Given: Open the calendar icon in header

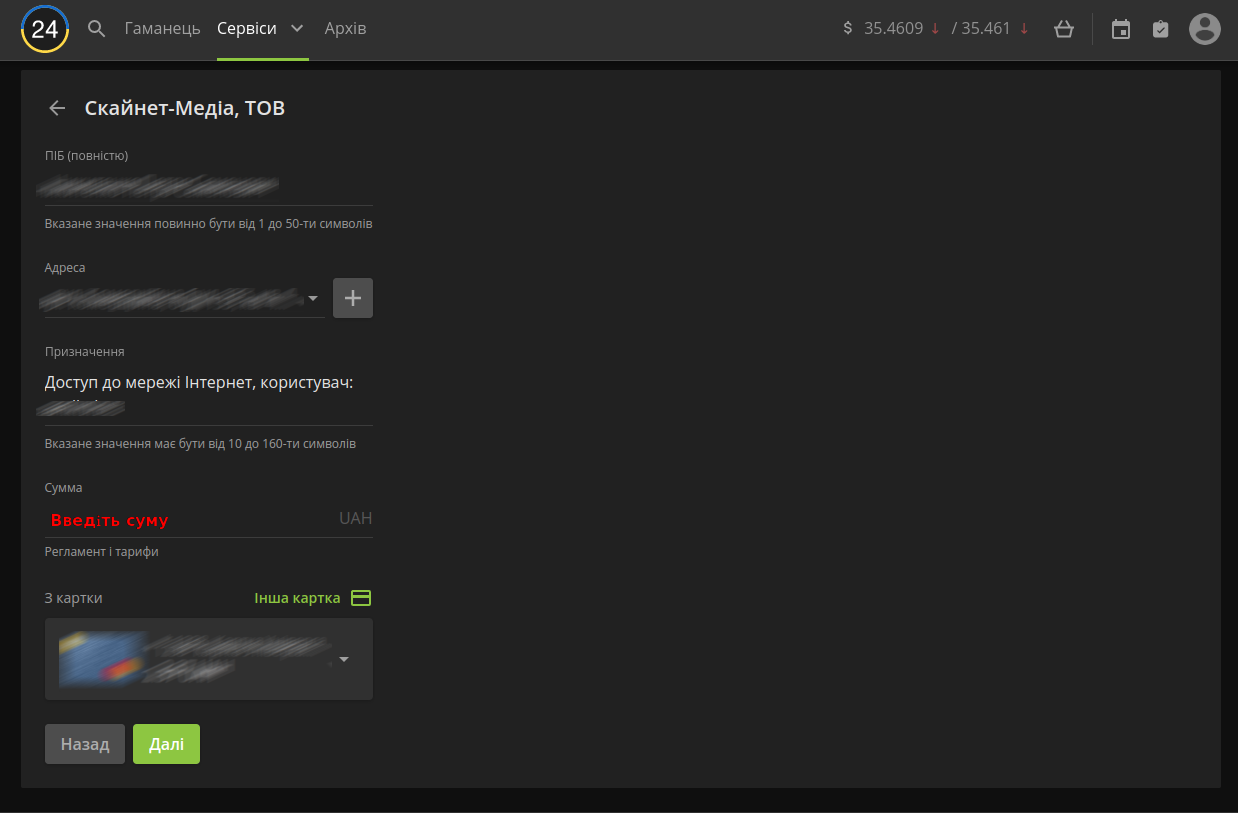Looking at the screenshot, I should tap(1121, 29).
